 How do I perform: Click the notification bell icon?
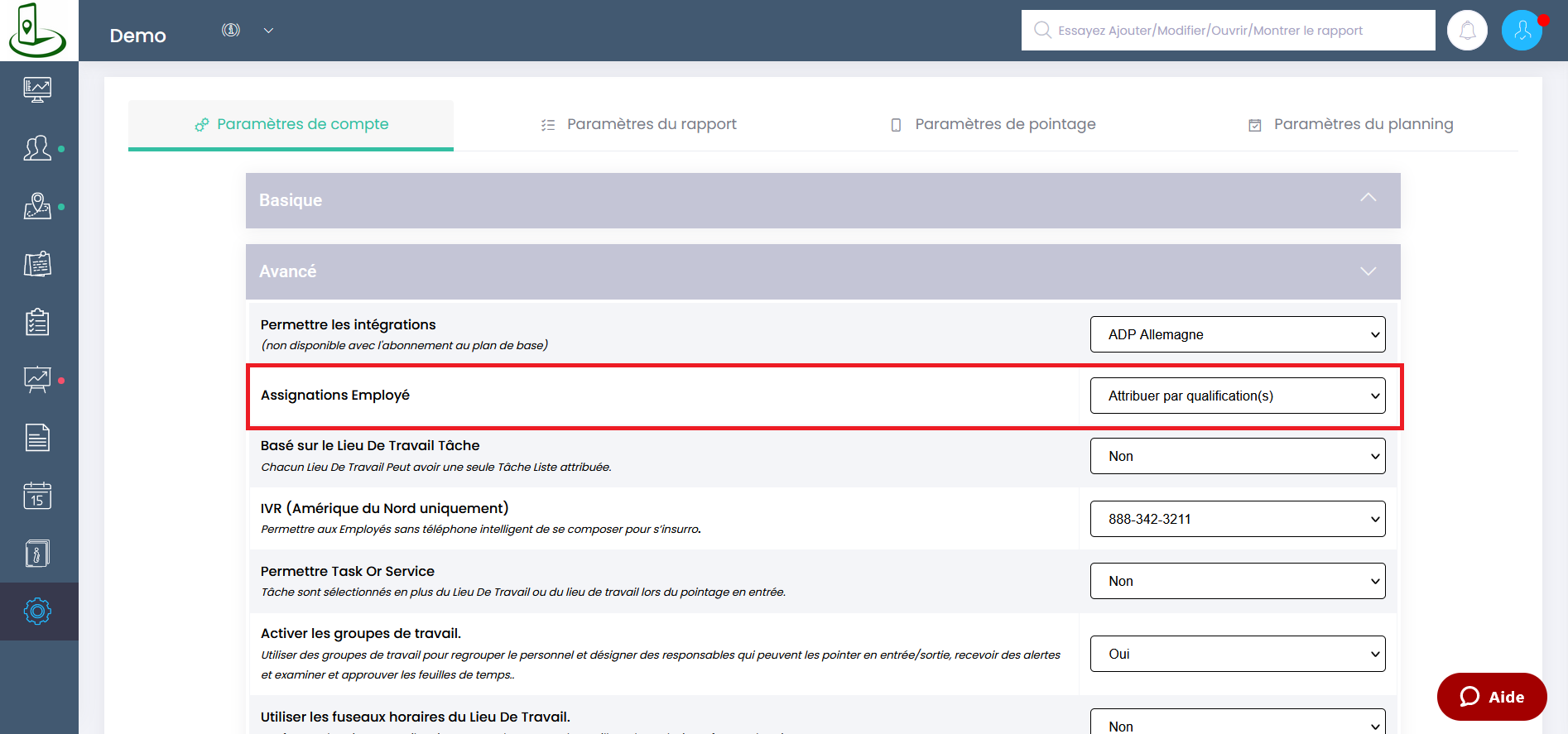coord(1467,31)
